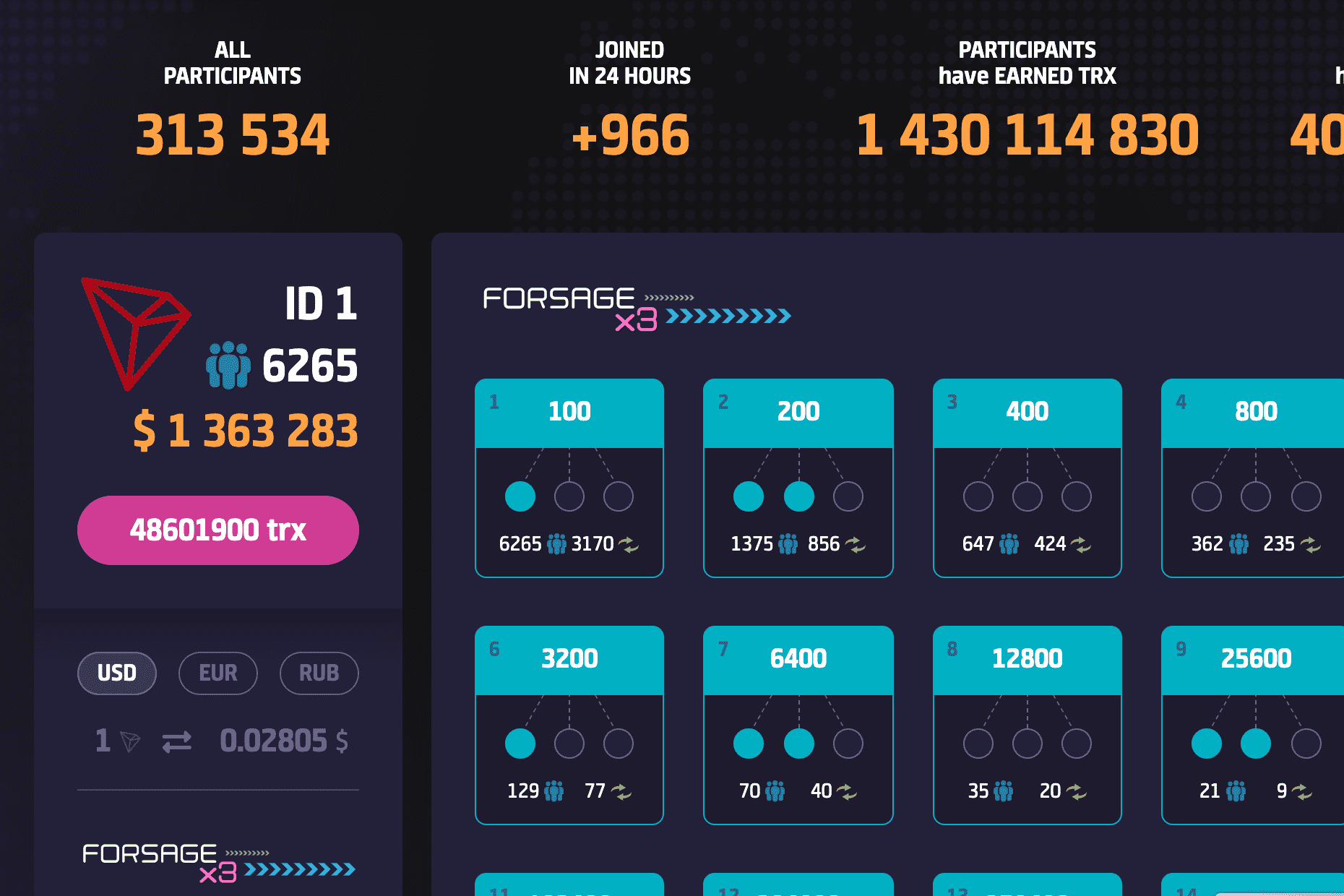The height and width of the screenshot is (896, 1344).
Task: Click the currency exchange arrows next to TRX rate
Action: [178, 742]
